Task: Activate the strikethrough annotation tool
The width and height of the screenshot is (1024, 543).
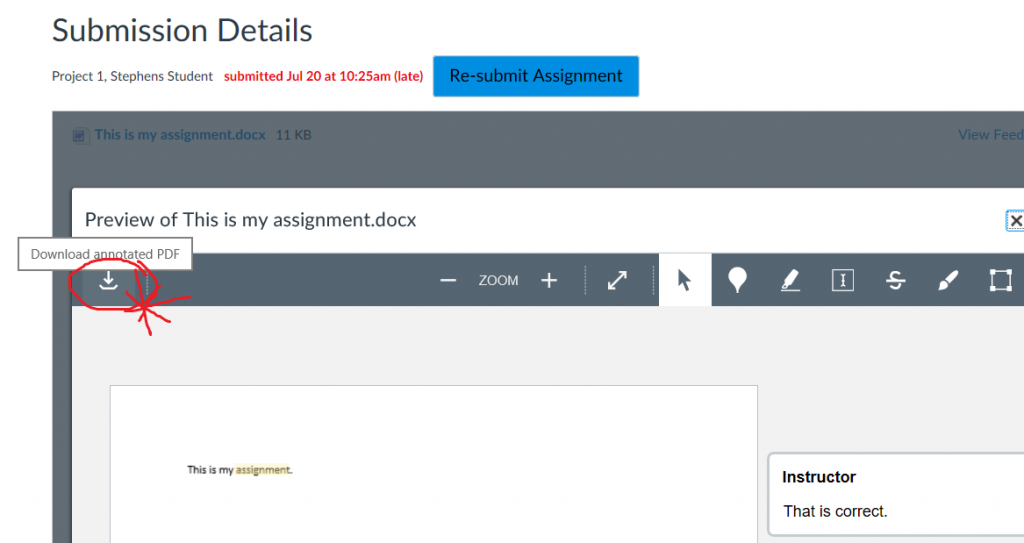Action: (x=896, y=281)
